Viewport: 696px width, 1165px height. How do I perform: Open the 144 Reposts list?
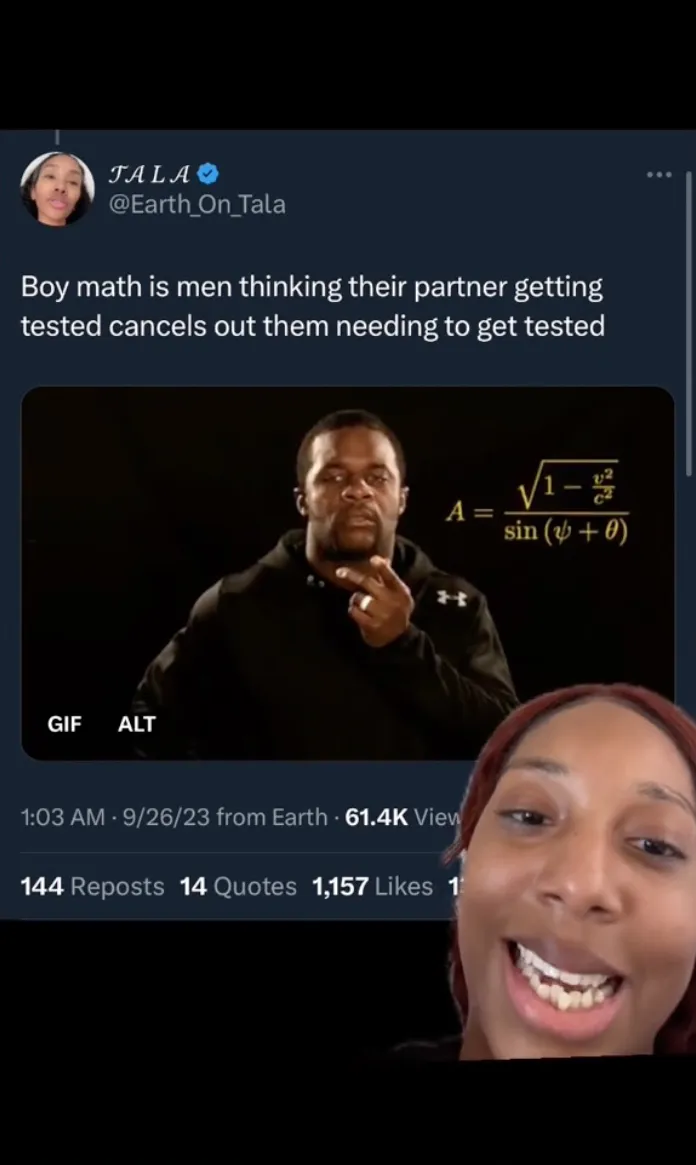pyautogui.click(x=93, y=886)
